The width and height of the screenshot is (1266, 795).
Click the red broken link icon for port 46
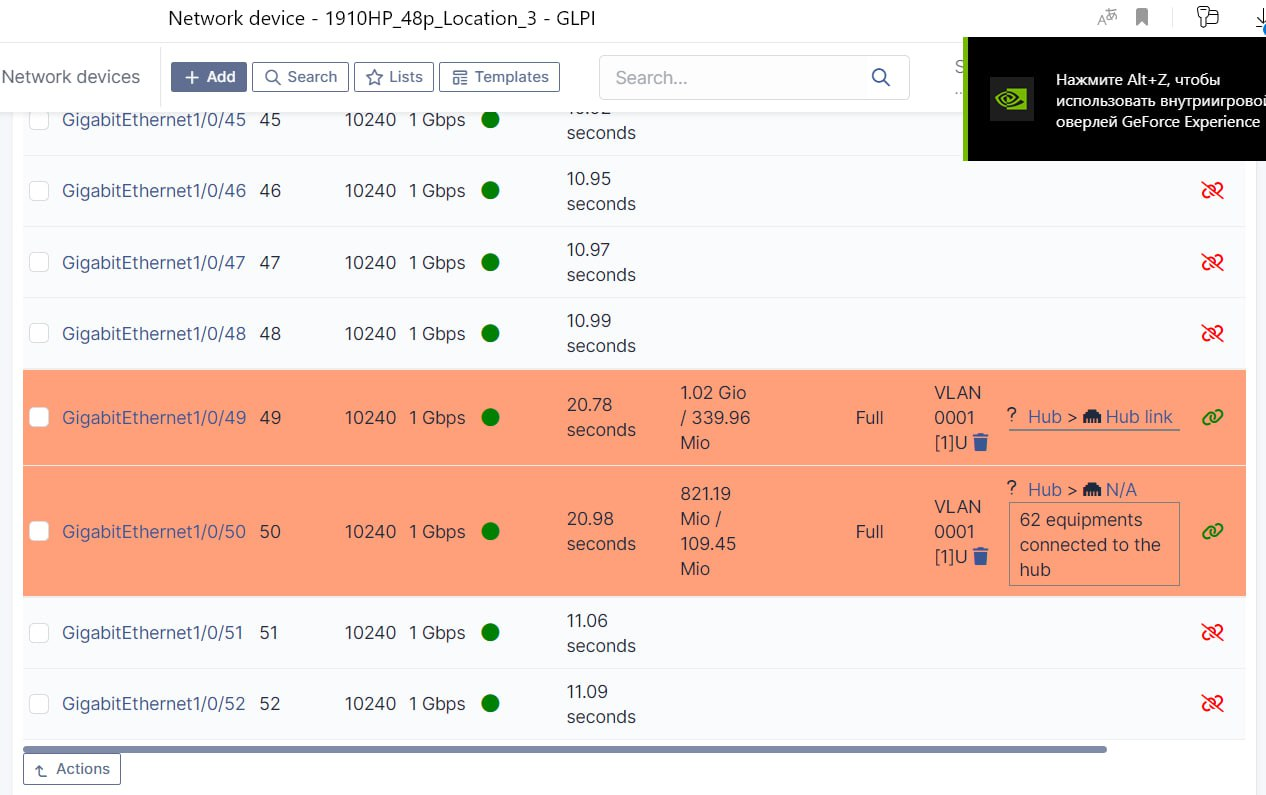1212,190
